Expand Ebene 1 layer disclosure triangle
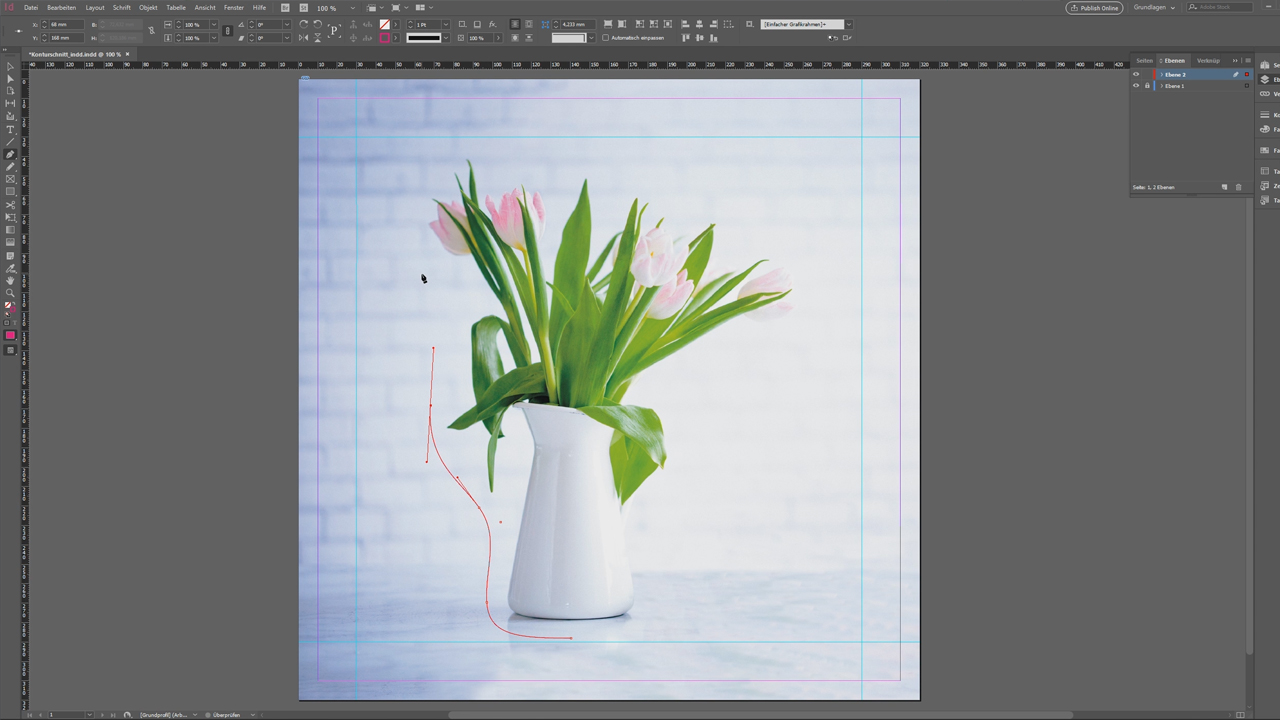Viewport: 1280px width, 720px height. 1161,86
